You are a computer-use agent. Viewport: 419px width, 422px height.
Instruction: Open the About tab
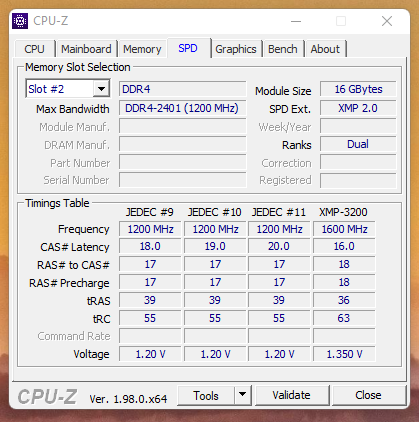click(325, 49)
